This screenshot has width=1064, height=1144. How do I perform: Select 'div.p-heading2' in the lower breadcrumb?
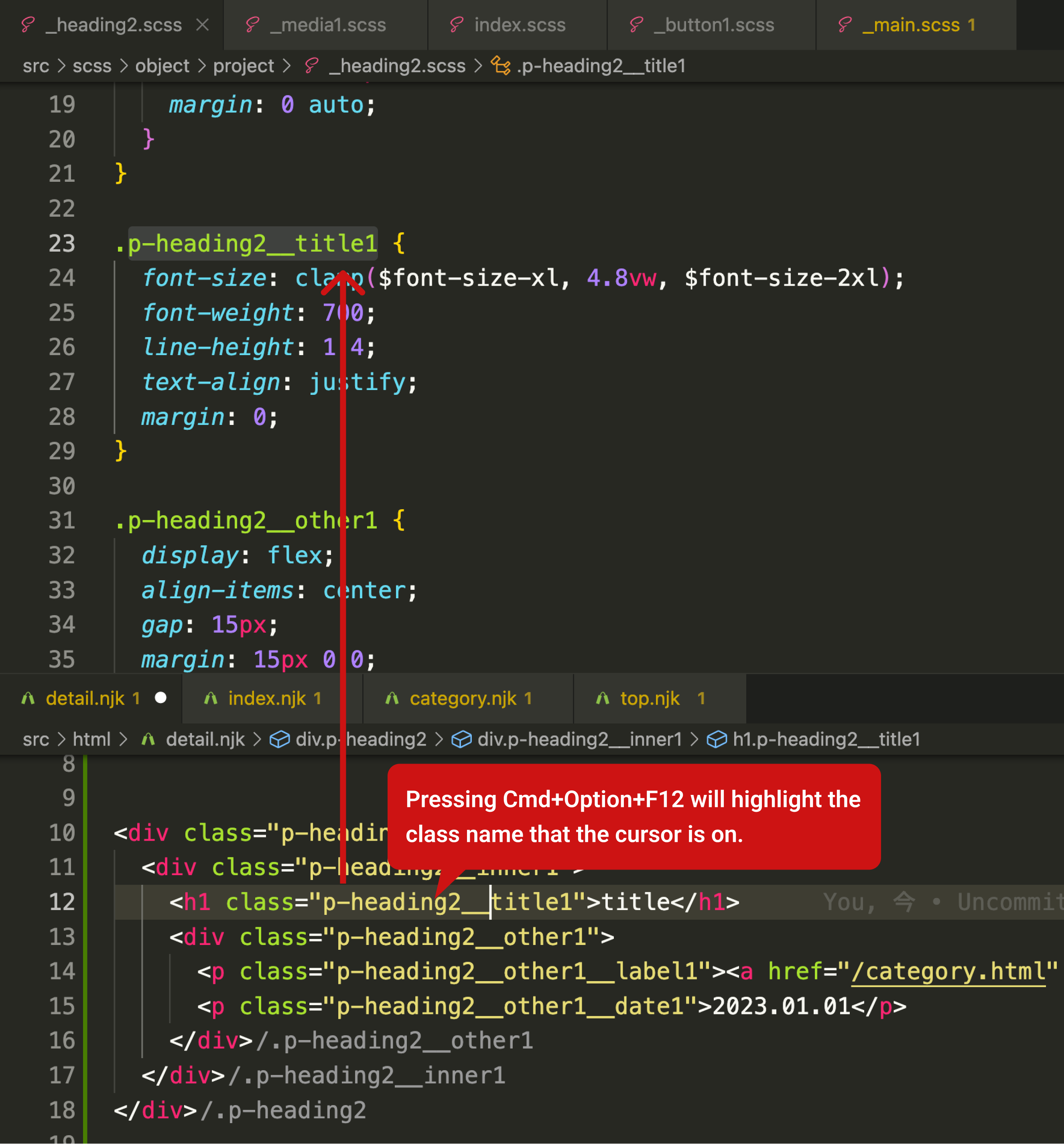[361, 739]
